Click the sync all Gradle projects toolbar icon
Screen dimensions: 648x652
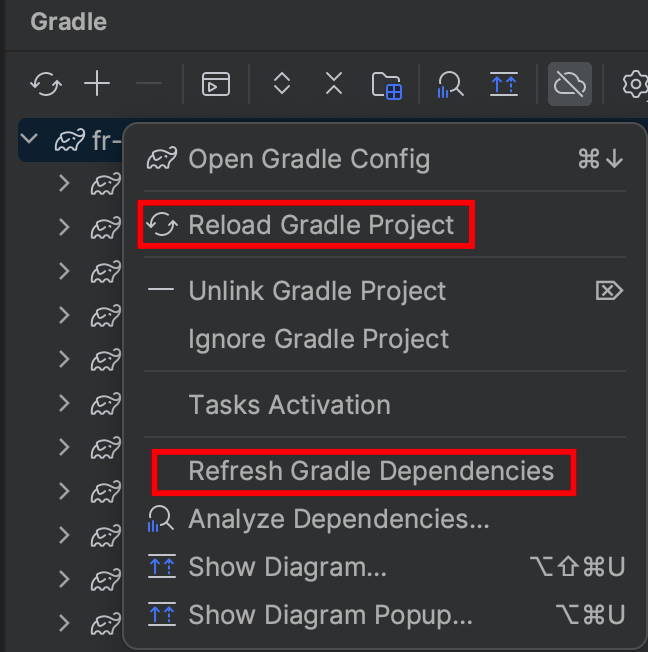point(46,84)
